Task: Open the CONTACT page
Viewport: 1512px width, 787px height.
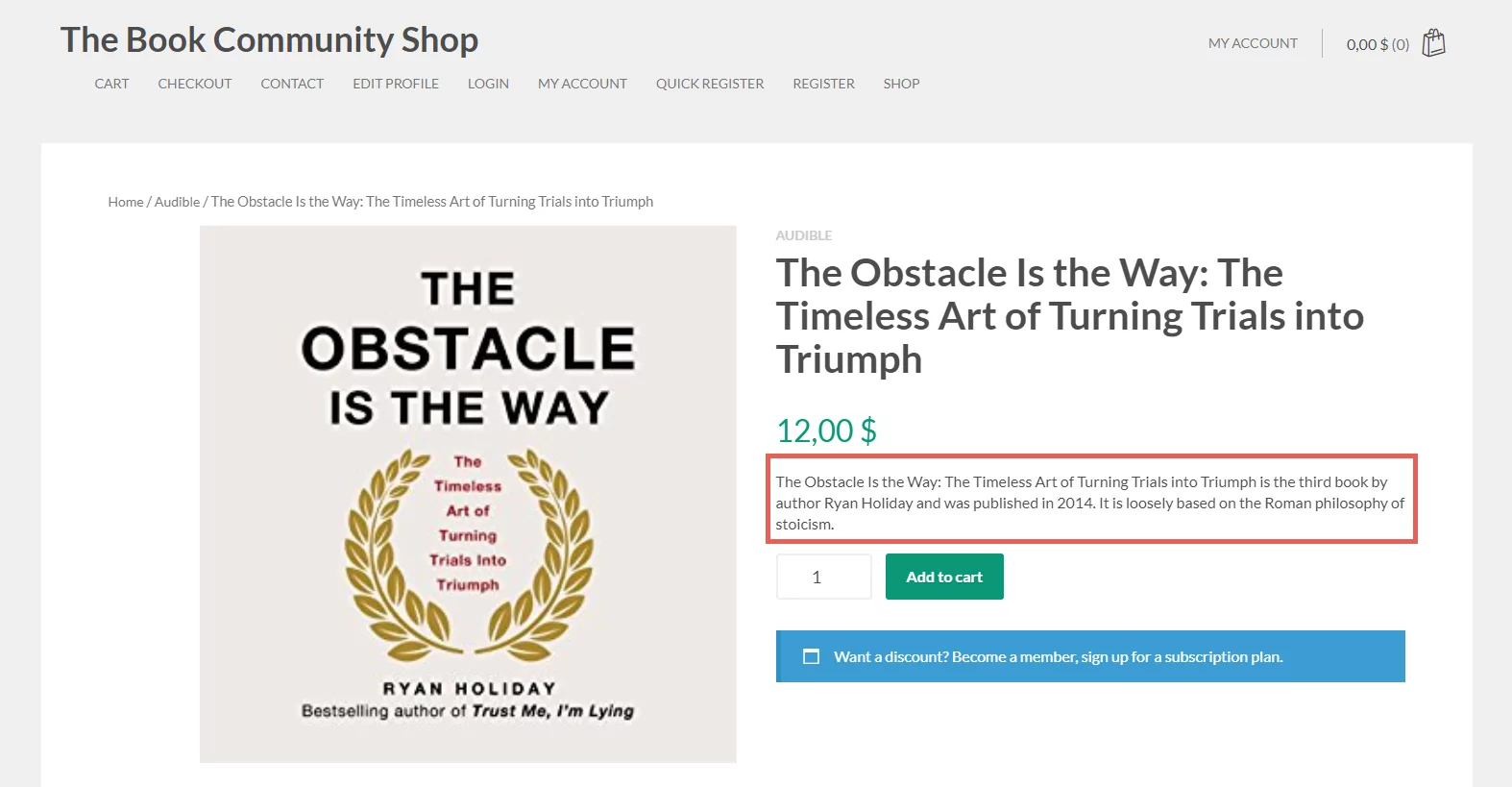Action: tap(292, 84)
